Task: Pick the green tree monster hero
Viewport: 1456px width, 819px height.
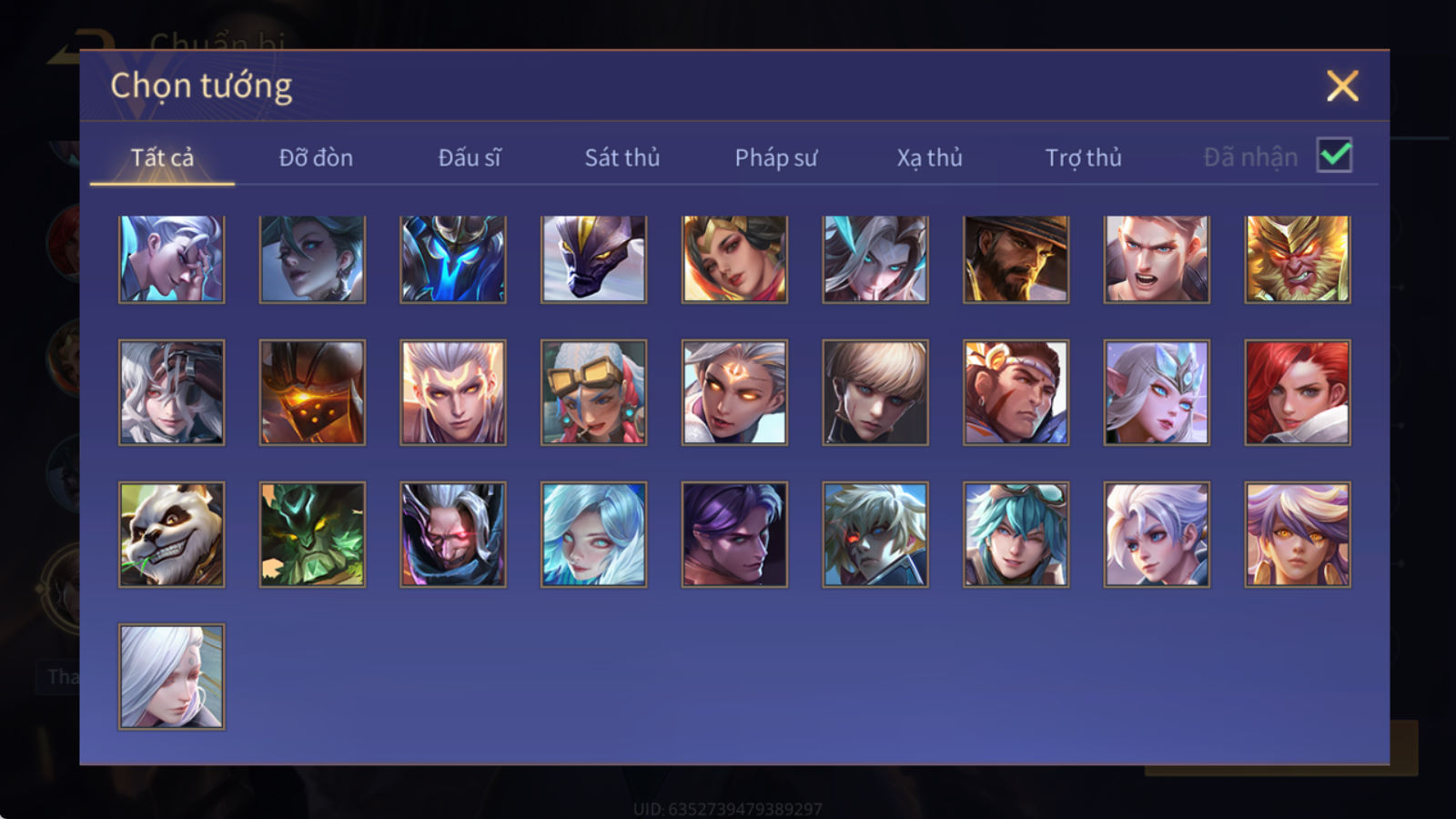Action: [312, 534]
